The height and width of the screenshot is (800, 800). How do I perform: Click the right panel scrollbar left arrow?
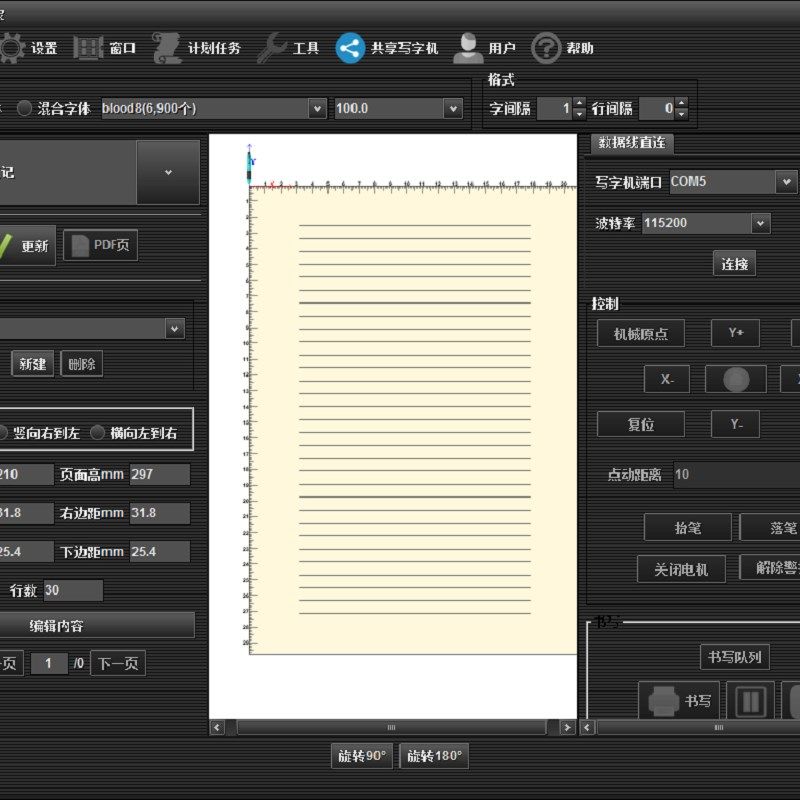pos(587,728)
